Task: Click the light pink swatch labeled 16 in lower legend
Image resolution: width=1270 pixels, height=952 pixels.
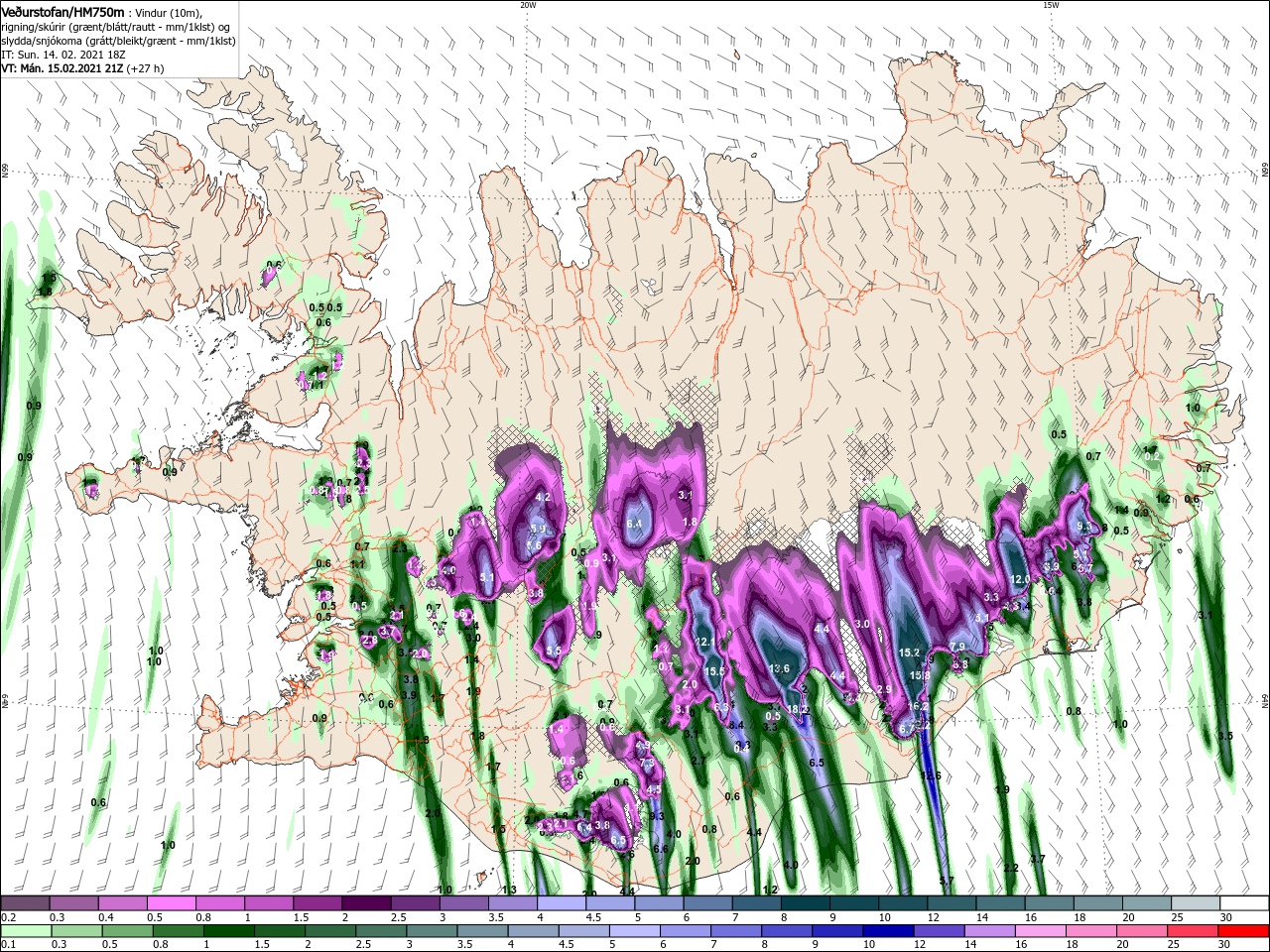Action: coord(1040,931)
